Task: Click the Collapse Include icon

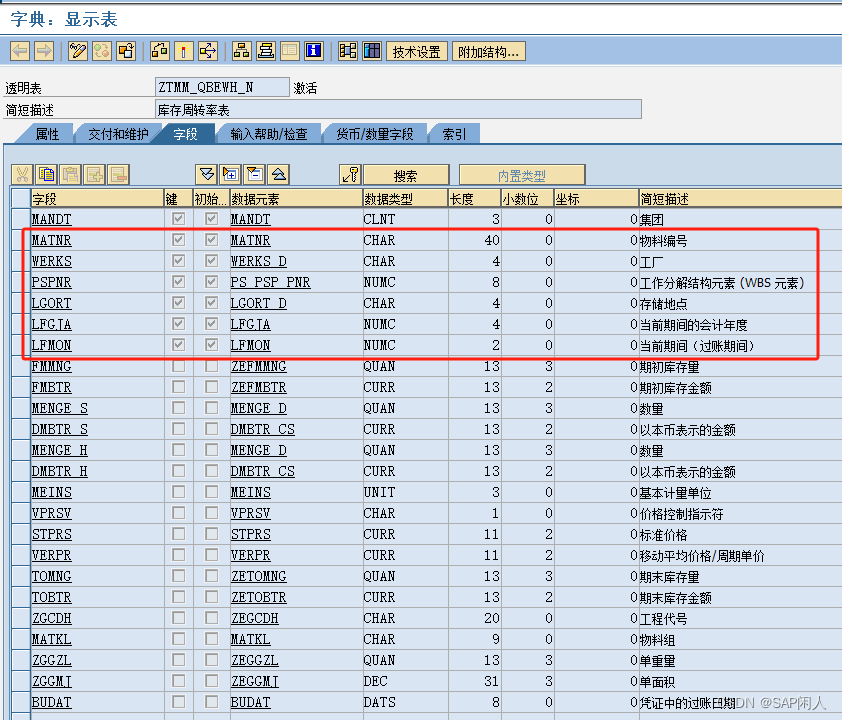Action: tap(255, 174)
